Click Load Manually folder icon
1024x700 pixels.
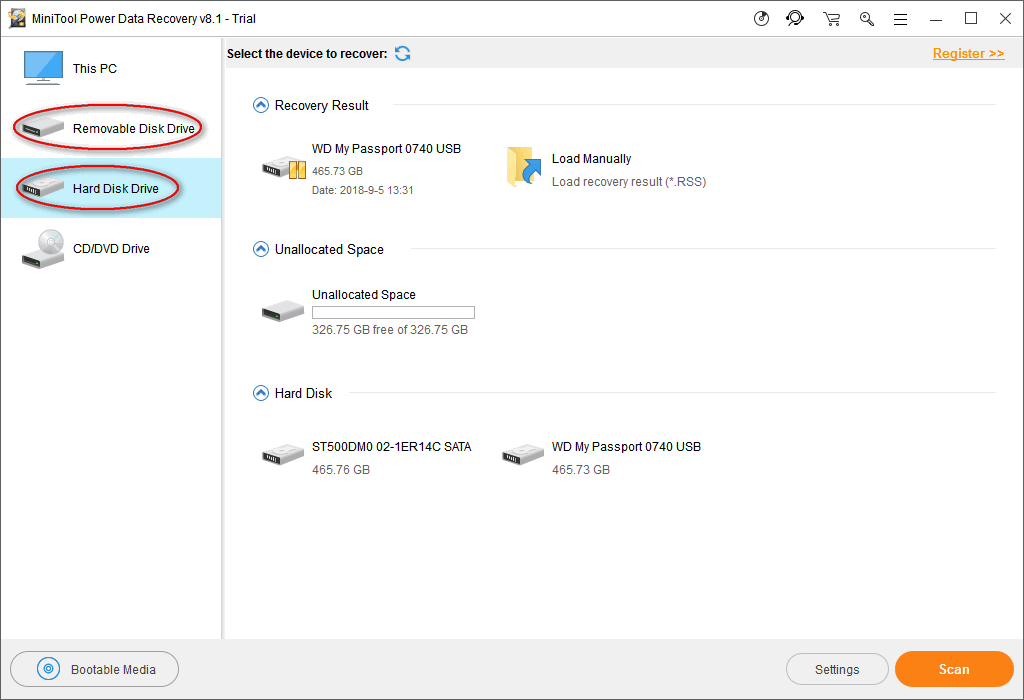(x=523, y=167)
